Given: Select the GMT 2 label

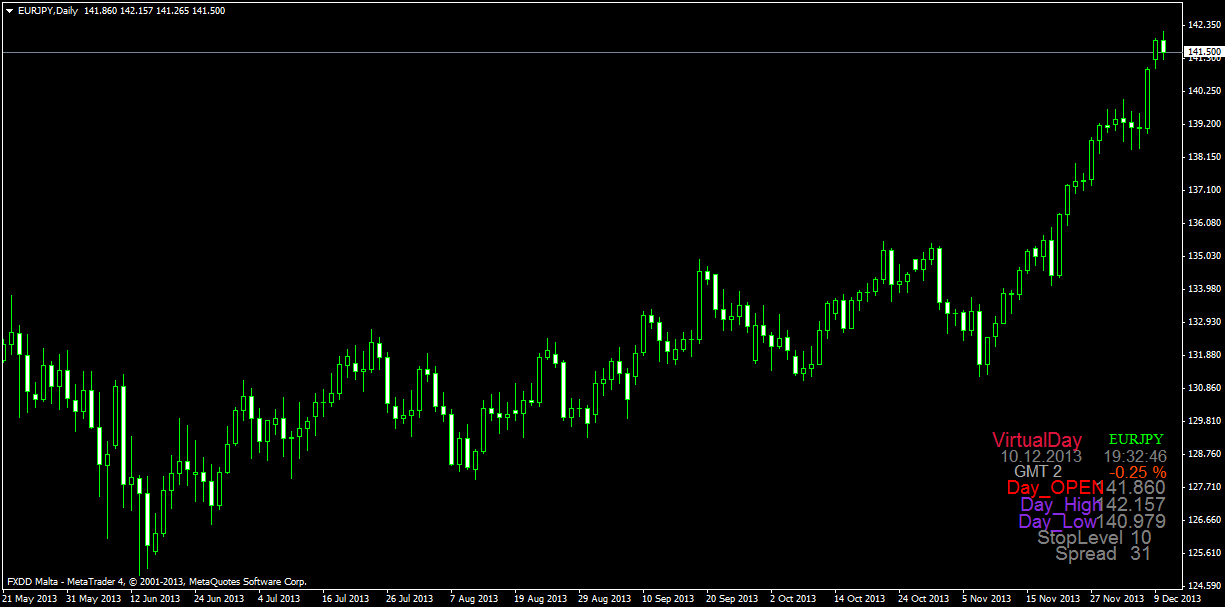Looking at the screenshot, I should click(x=1038, y=471).
